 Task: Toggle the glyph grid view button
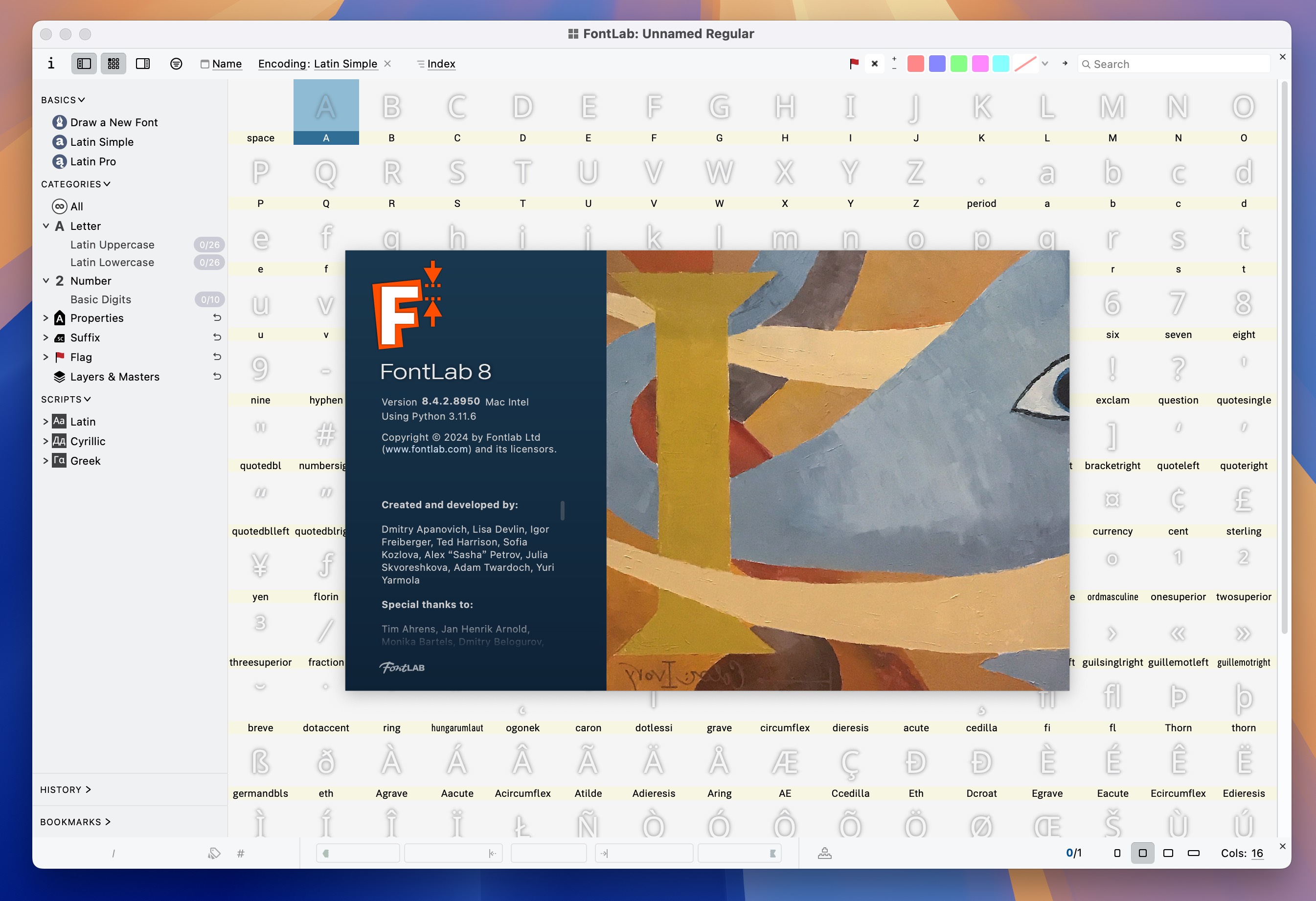113,64
